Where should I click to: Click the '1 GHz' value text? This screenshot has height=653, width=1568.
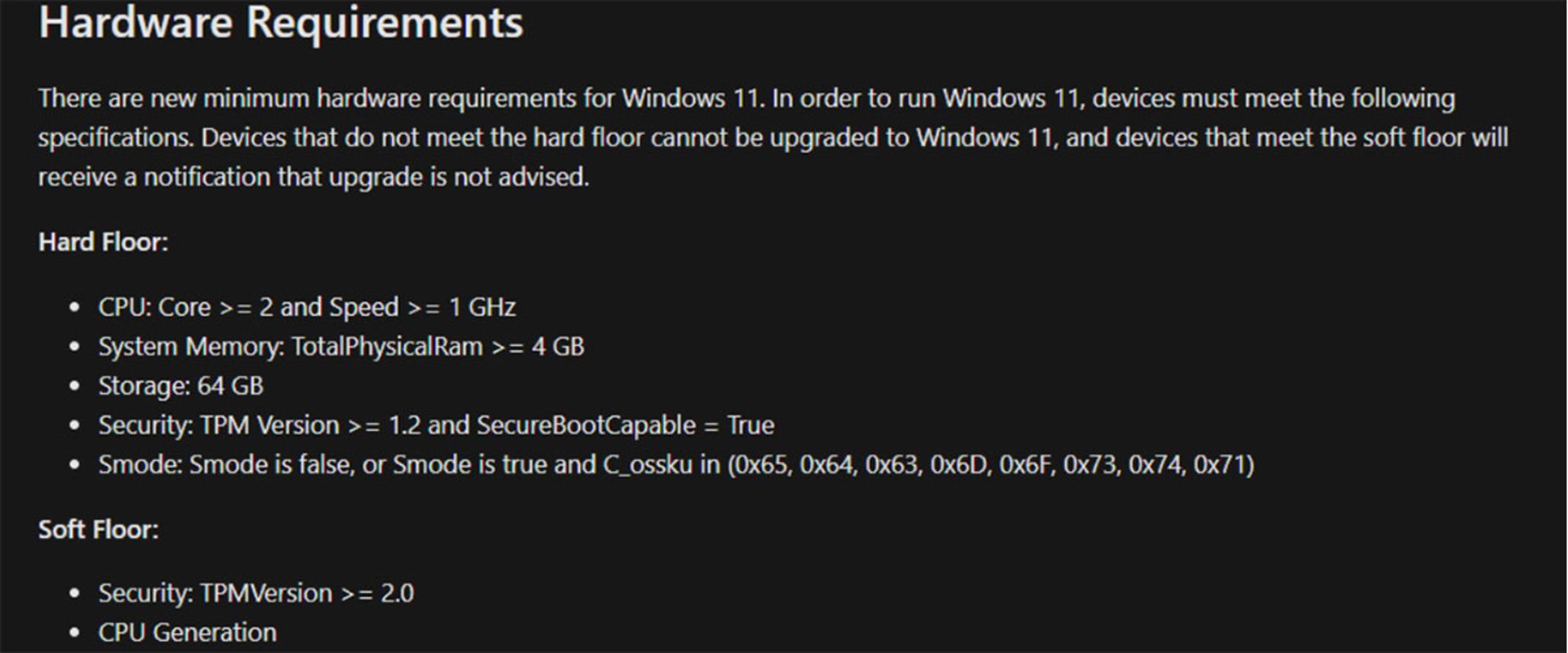point(483,308)
